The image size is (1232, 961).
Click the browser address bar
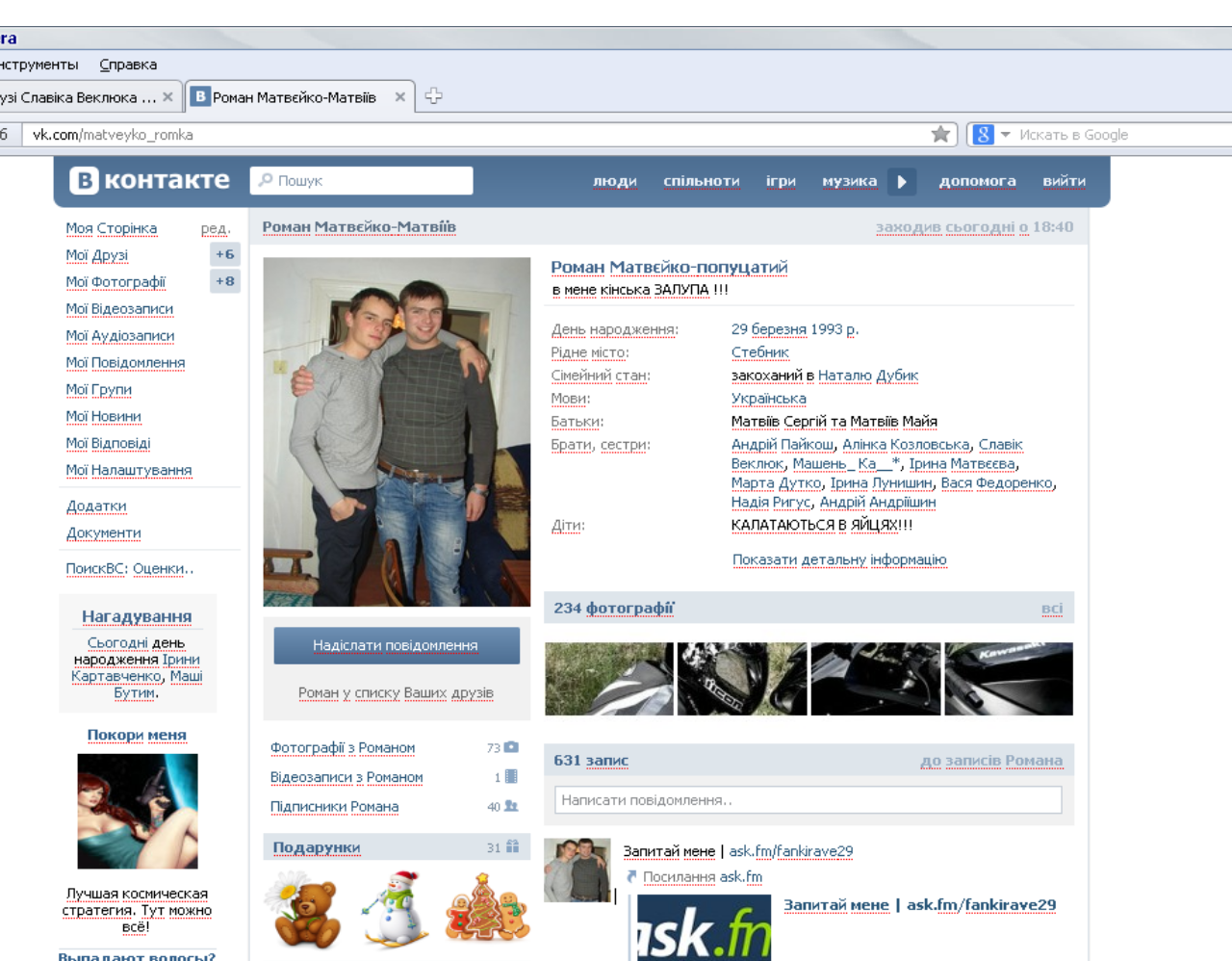click(476, 135)
